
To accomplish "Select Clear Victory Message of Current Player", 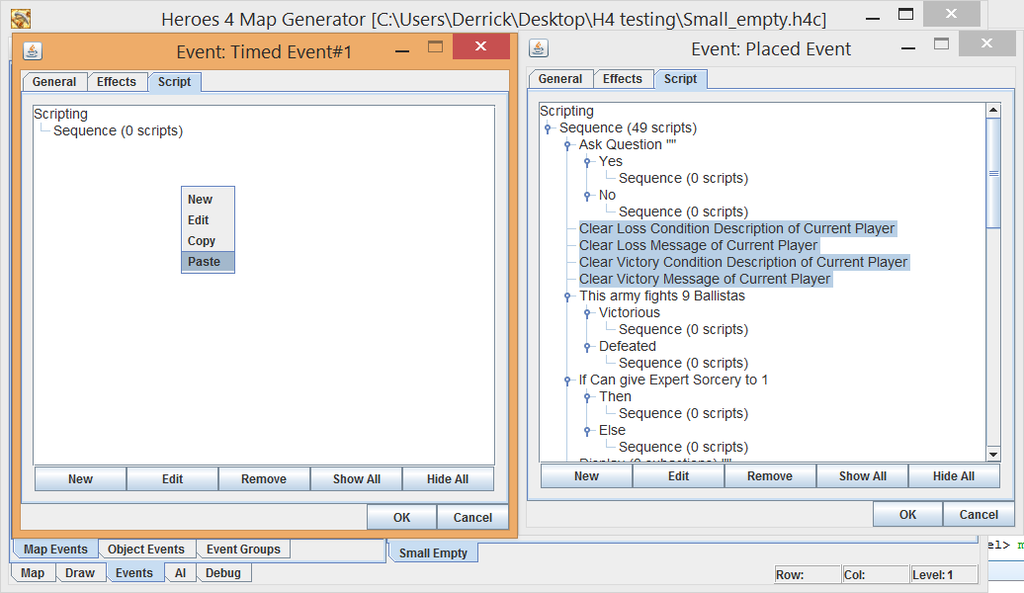I will click(x=705, y=280).
